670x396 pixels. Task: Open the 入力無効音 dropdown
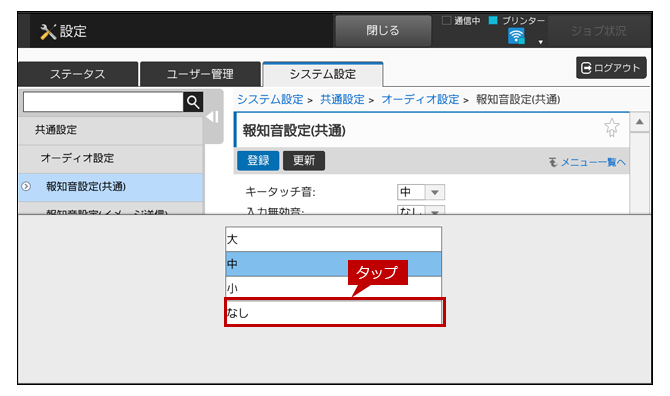click(421, 210)
